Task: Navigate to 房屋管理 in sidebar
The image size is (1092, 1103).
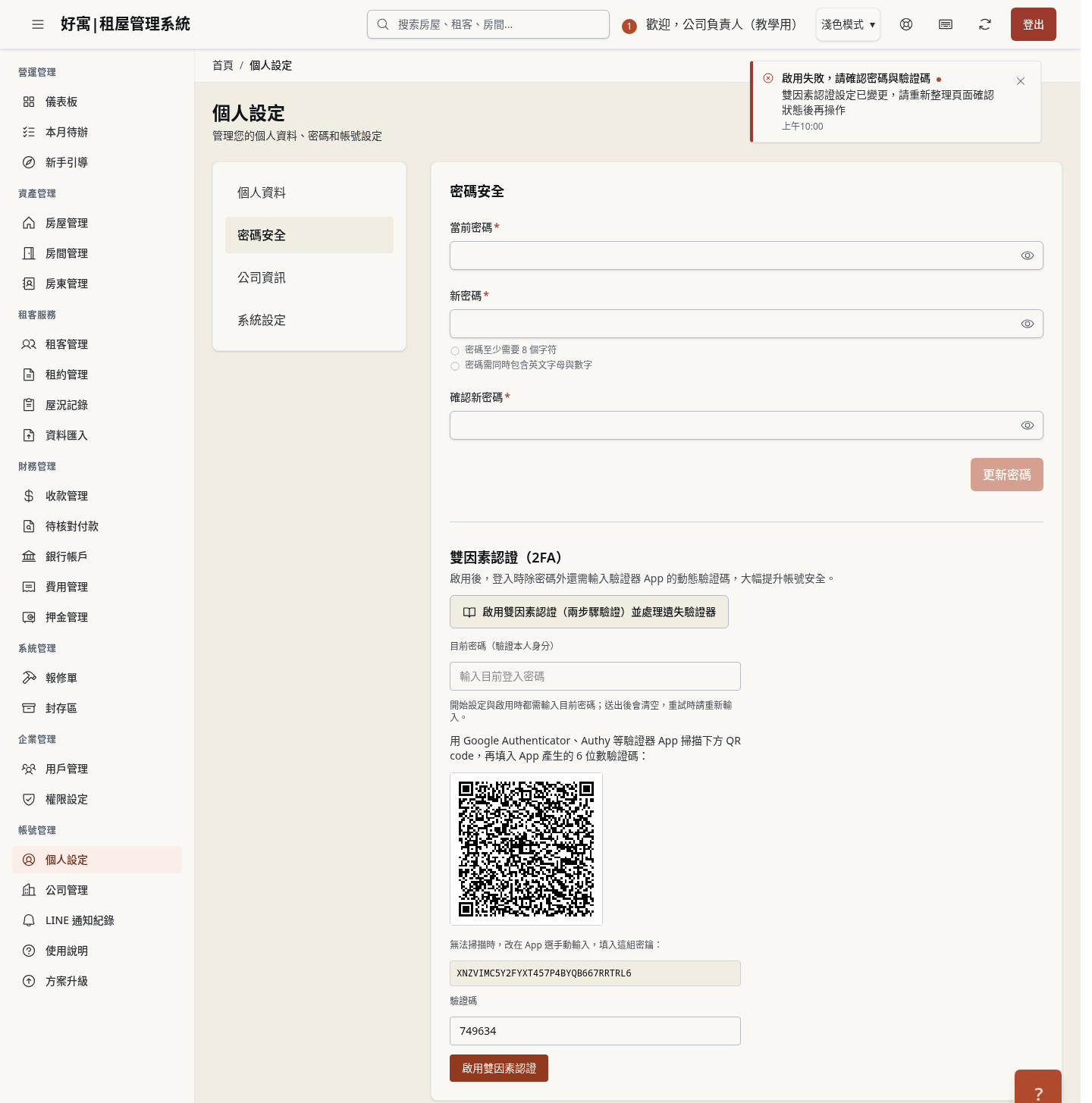Action: click(97, 223)
